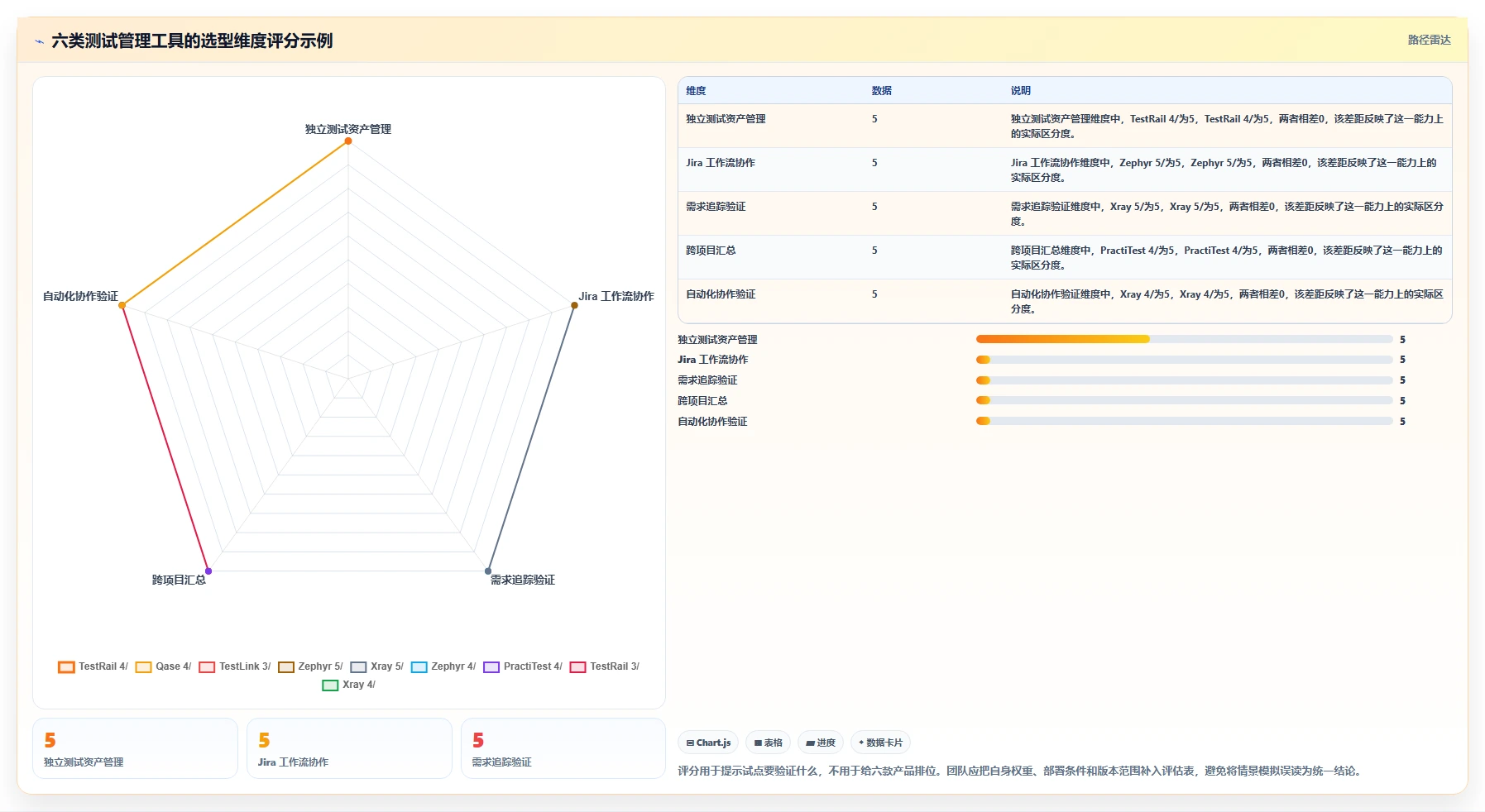Click the 独立测试资产管理 label in the progress list
This screenshot has width=1485, height=812.
pos(717,340)
